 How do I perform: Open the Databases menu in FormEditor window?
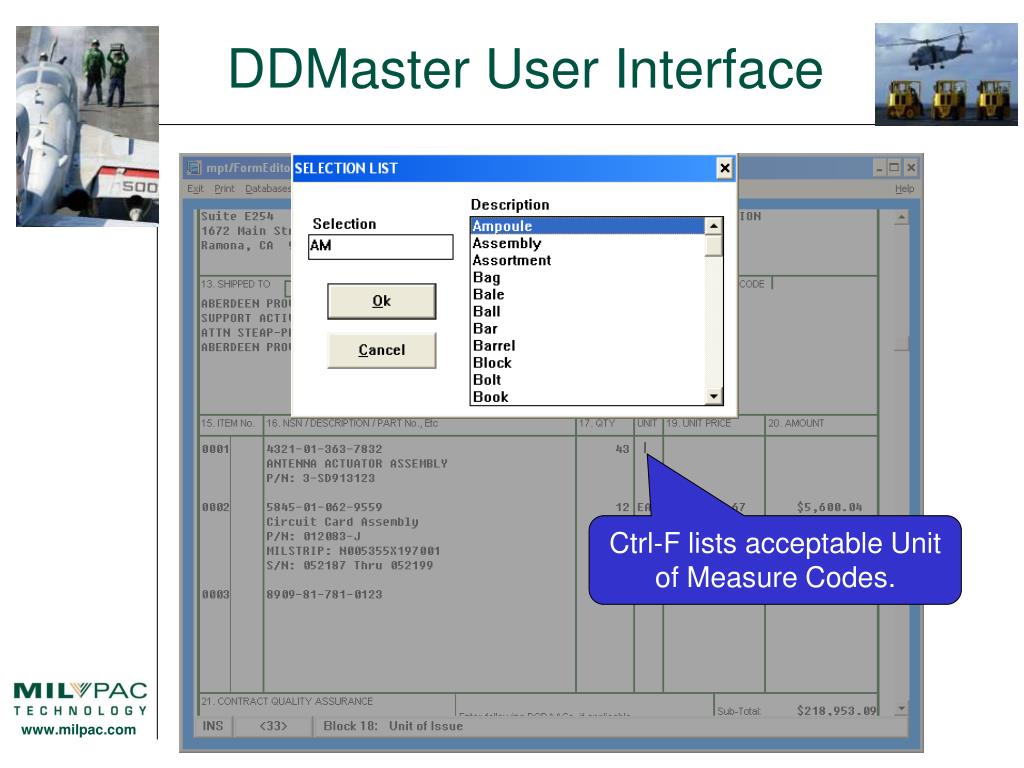[x=268, y=189]
